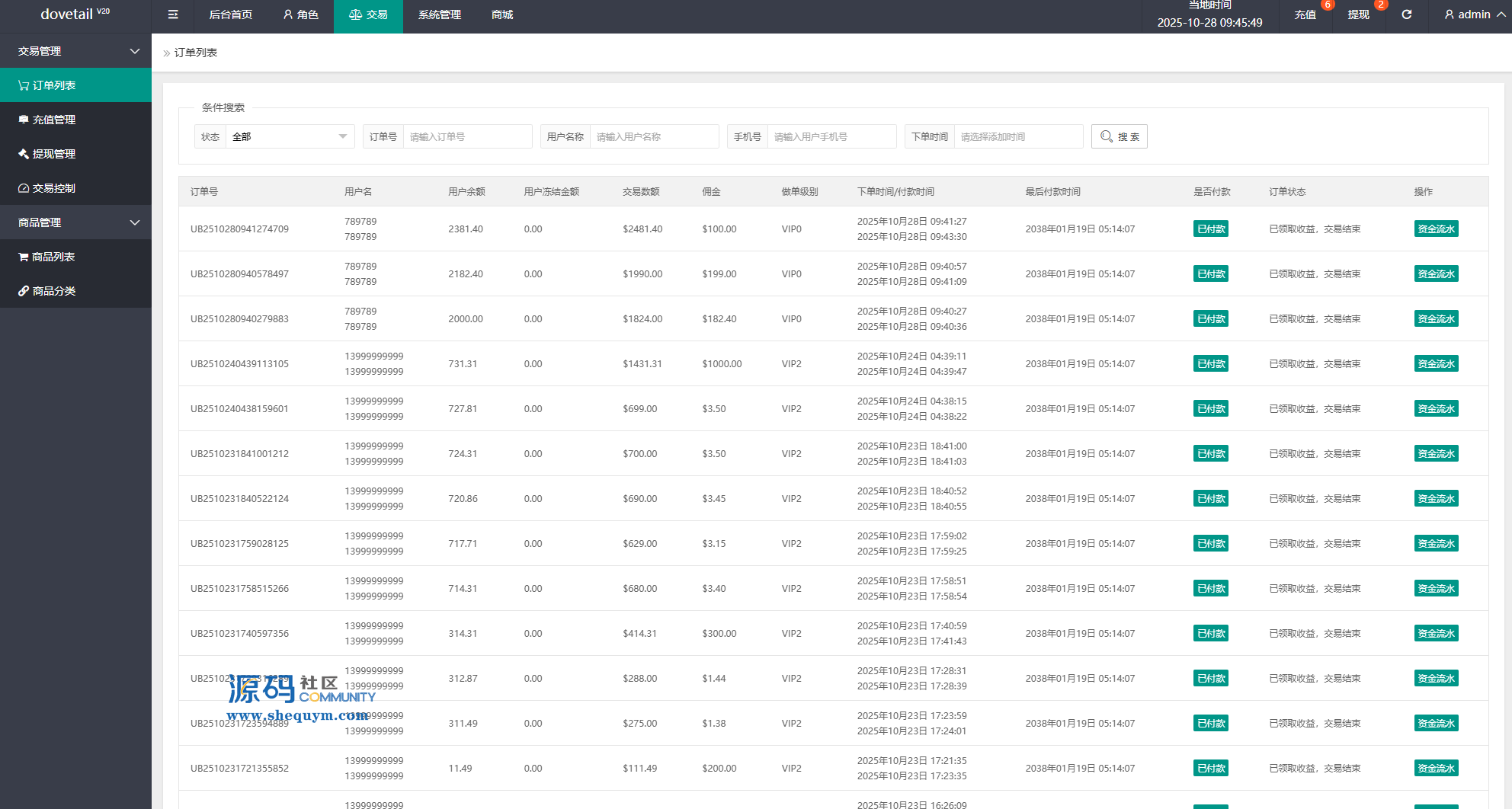Open the 状态 dropdown showing 全部

pyautogui.click(x=289, y=136)
